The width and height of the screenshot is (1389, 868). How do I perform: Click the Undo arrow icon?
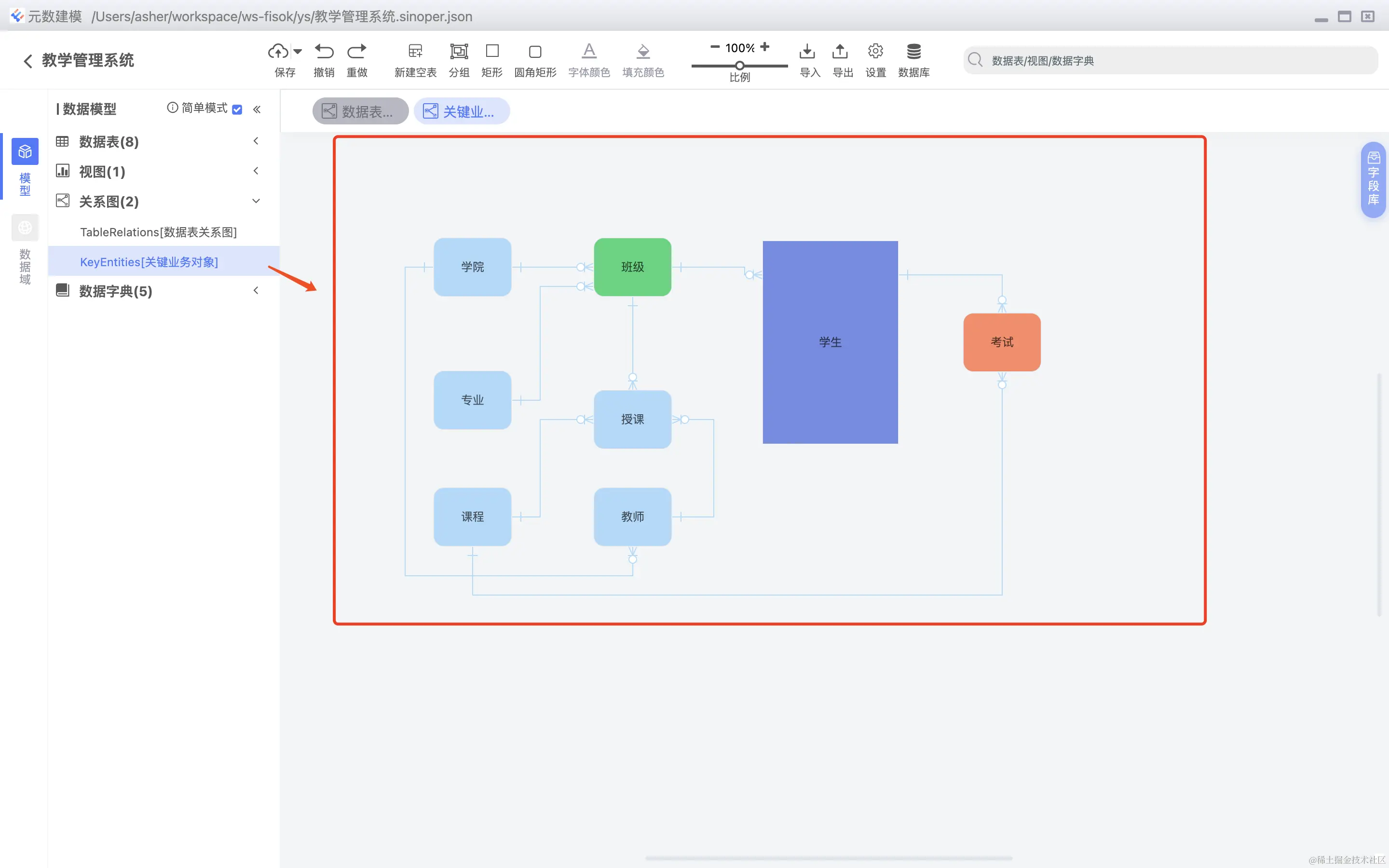pyautogui.click(x=324, y=52)
